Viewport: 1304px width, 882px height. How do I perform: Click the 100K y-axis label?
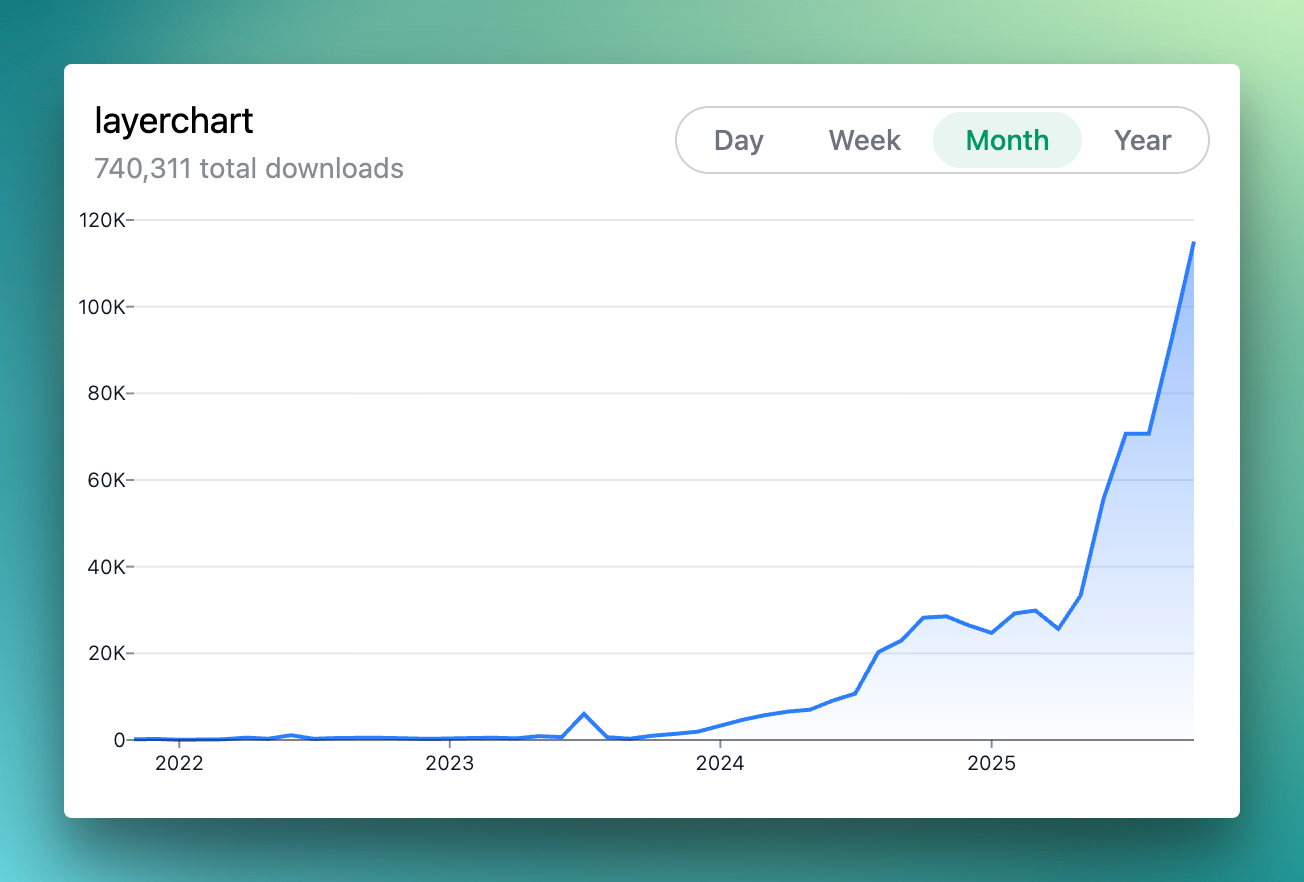pos(101,307)
